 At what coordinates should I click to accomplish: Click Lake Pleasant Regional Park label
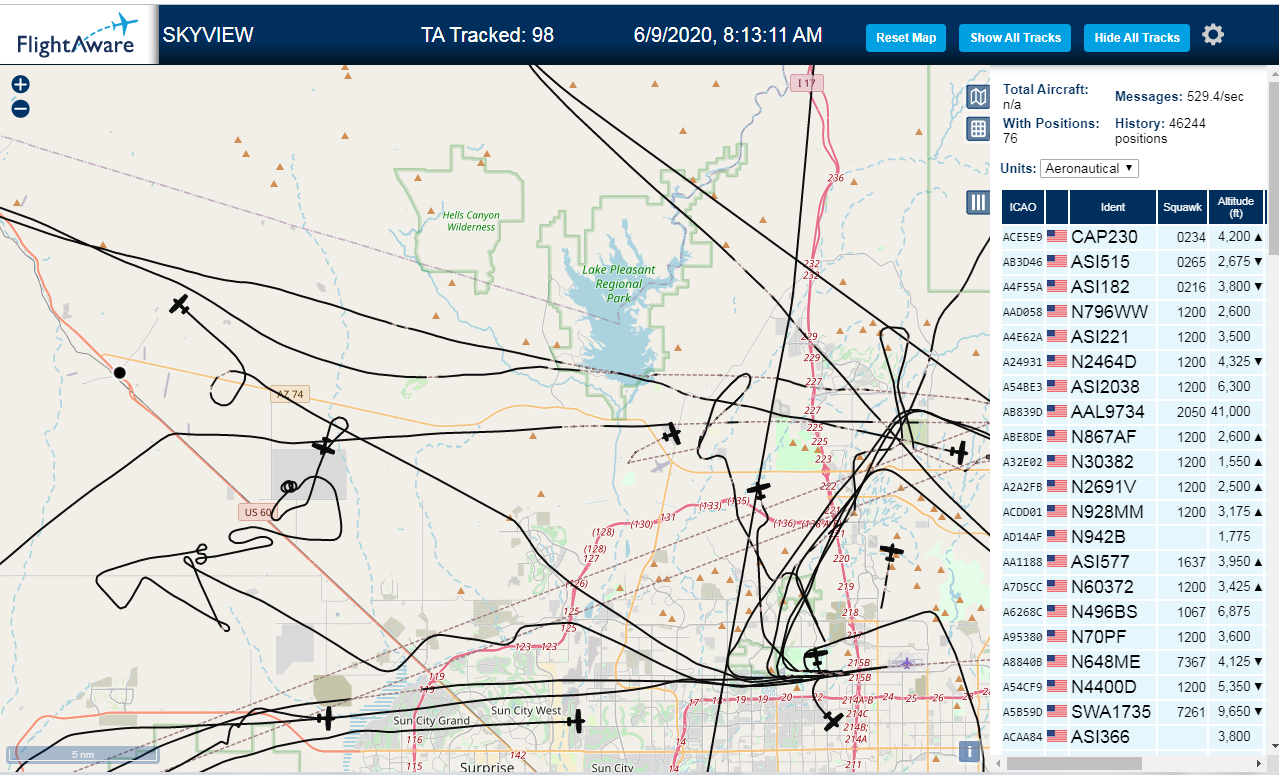tap(619, 284)
